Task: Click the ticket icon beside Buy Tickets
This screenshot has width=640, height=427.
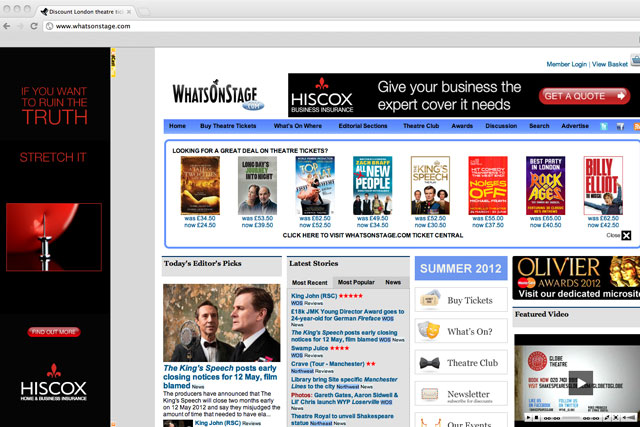Action: click(430, 300)
